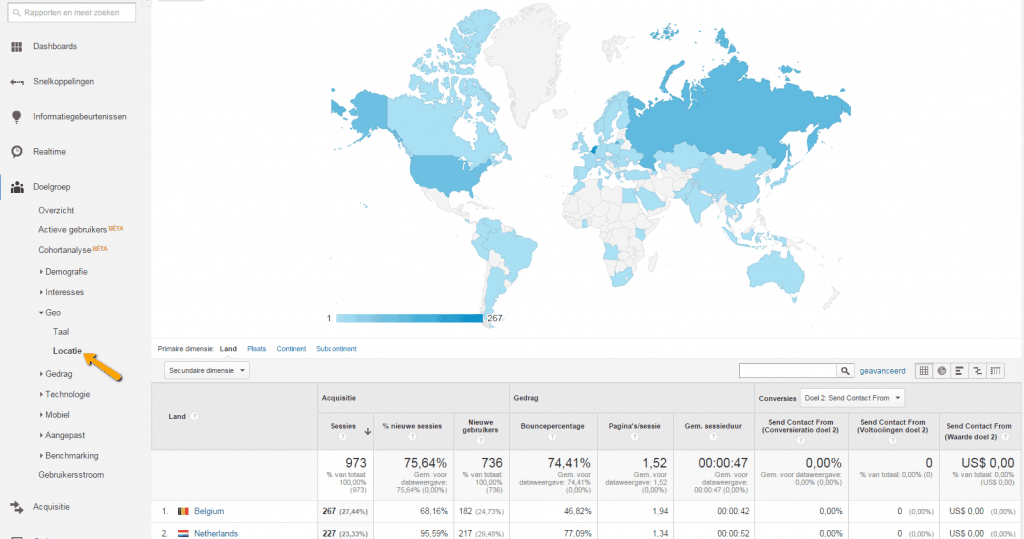The height and width of the screenshot is (539, 1024).
Task: Click the Realtime label
Action: [x=50, y=152]
